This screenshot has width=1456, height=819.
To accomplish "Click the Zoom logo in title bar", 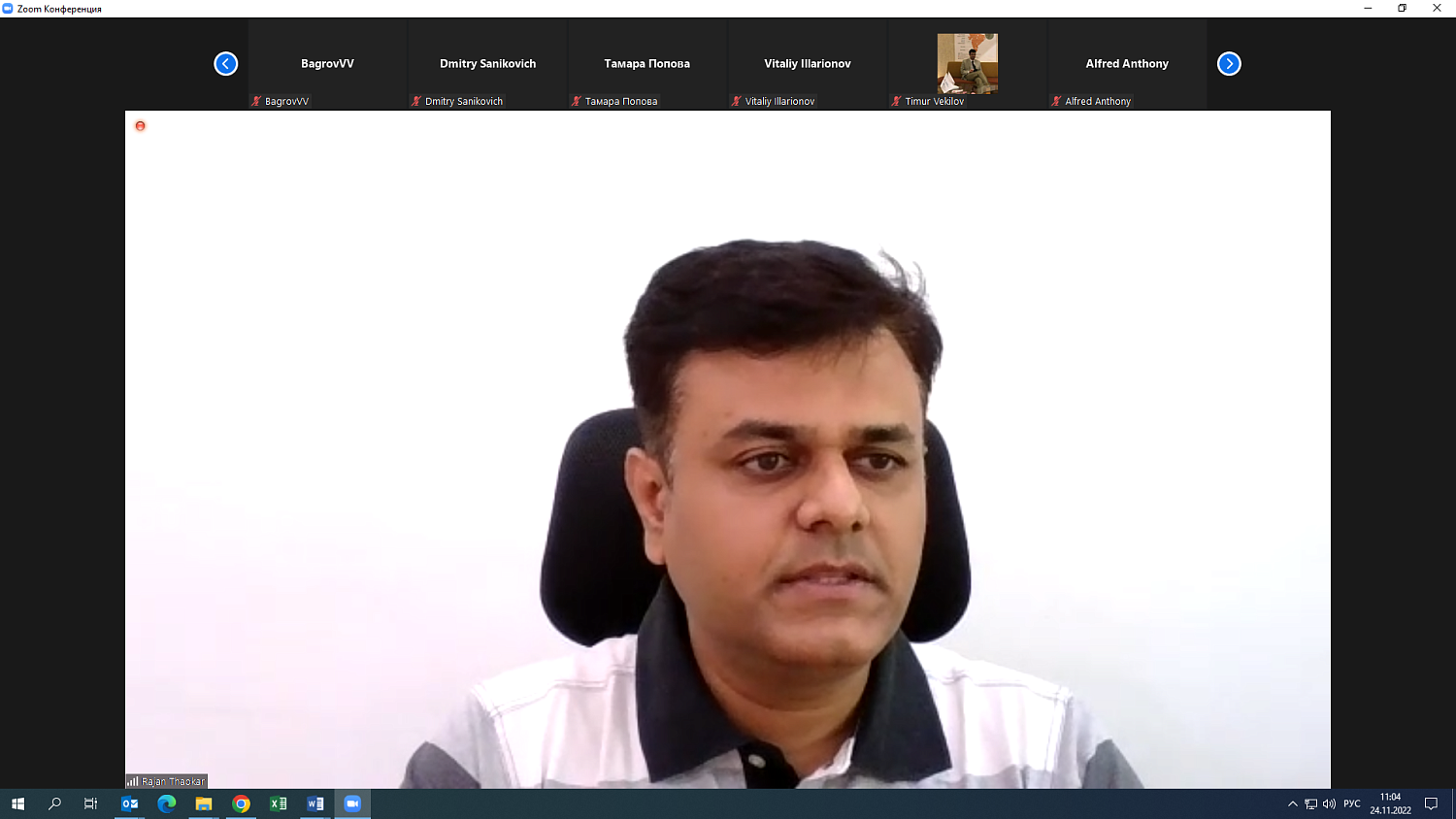I will click(x=8, y=9).
